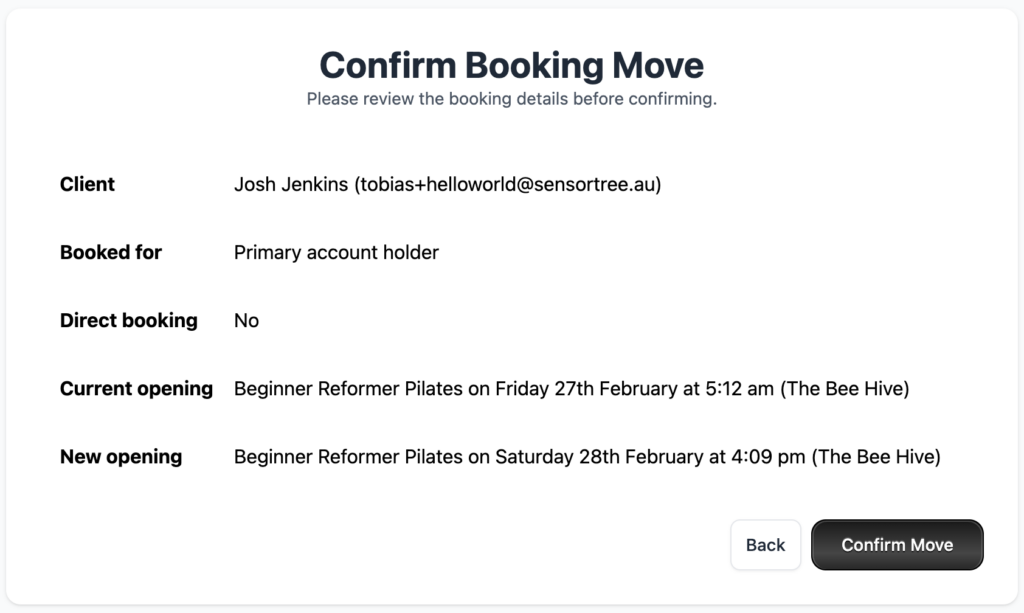The width and height of the screenshot is (1024, 613).
Task: Click the Primary account holder value
Action: click(336, 252)
